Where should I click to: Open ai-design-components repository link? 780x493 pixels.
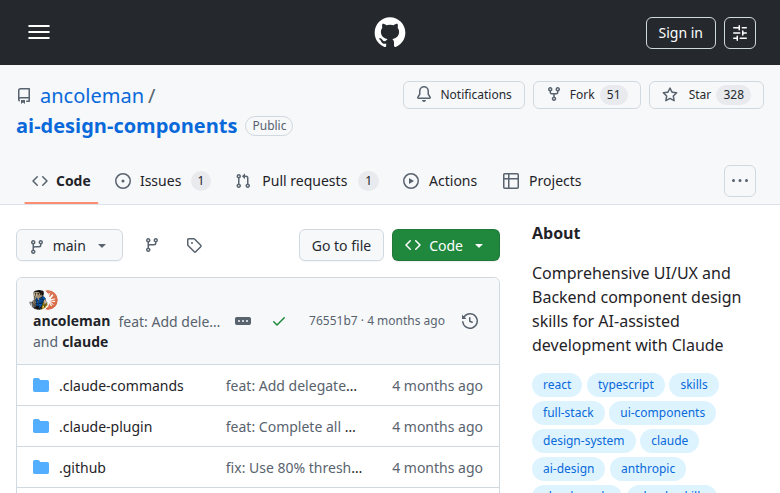pos(127,126)
